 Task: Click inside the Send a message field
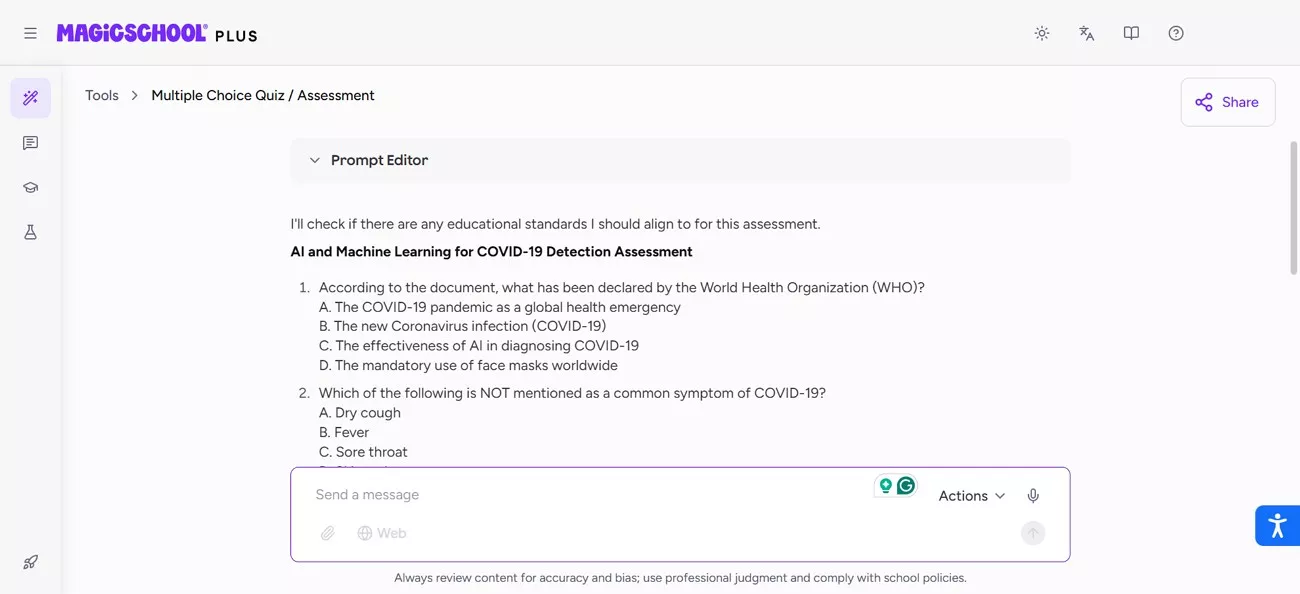pyautogui.click(x=500, y=494)
